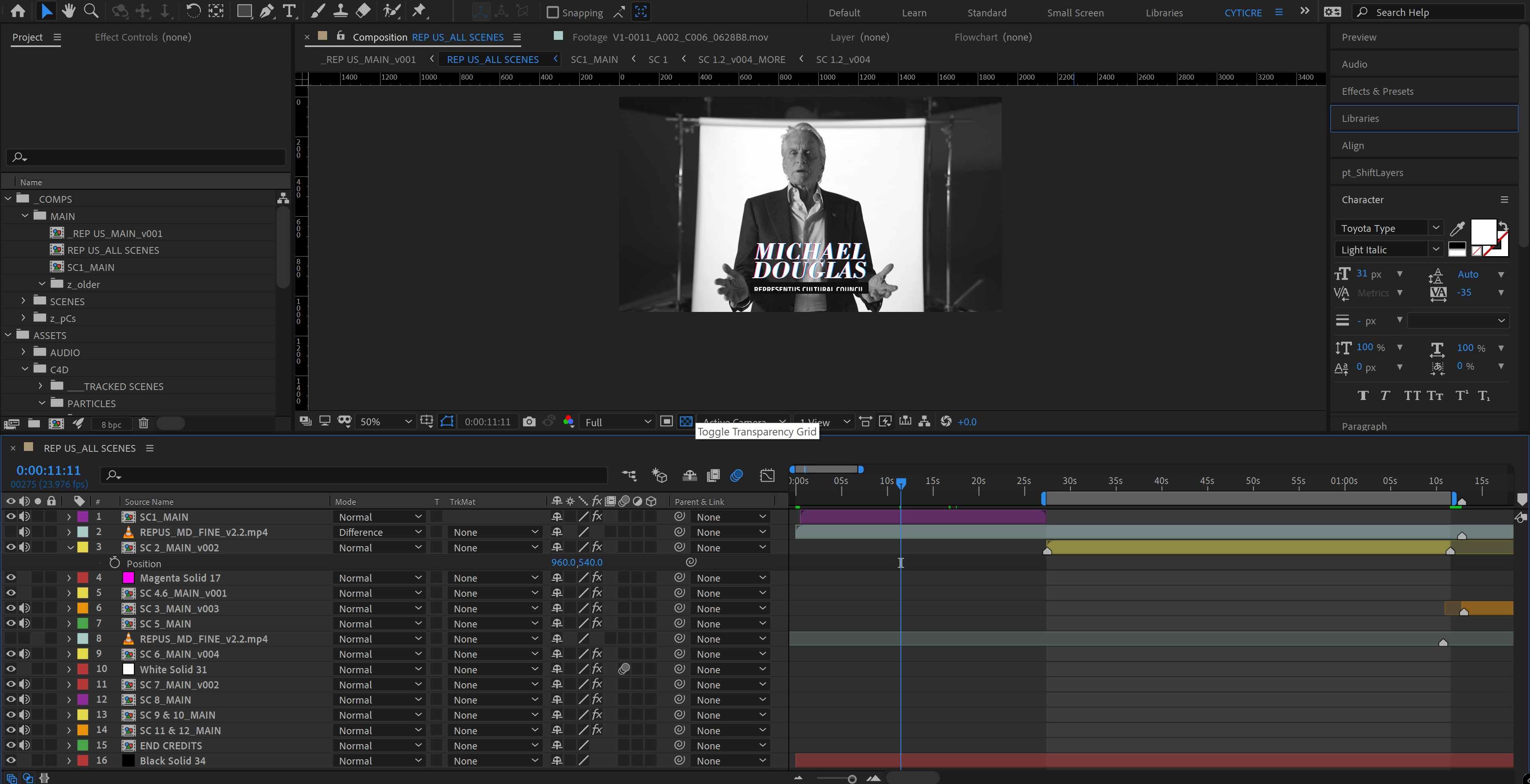This screenshot has height=784, width=1530.
Task: Create a new composition from Project panel
Action: pos(57,423)
